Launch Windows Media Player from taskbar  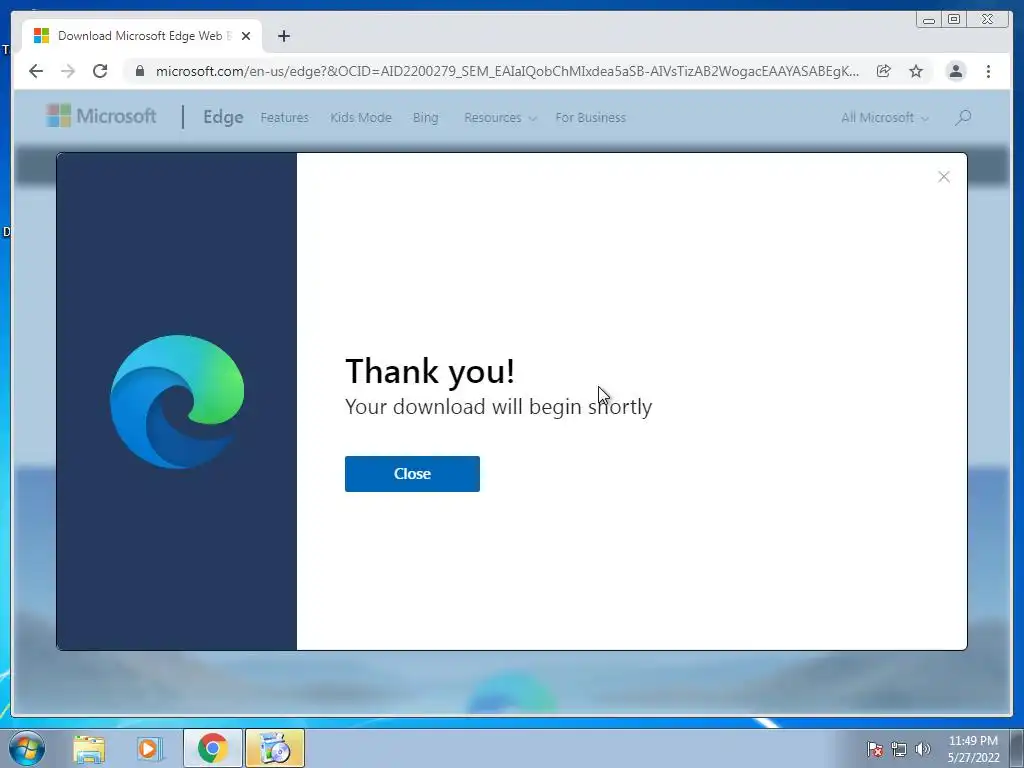[x=149, y=748]
